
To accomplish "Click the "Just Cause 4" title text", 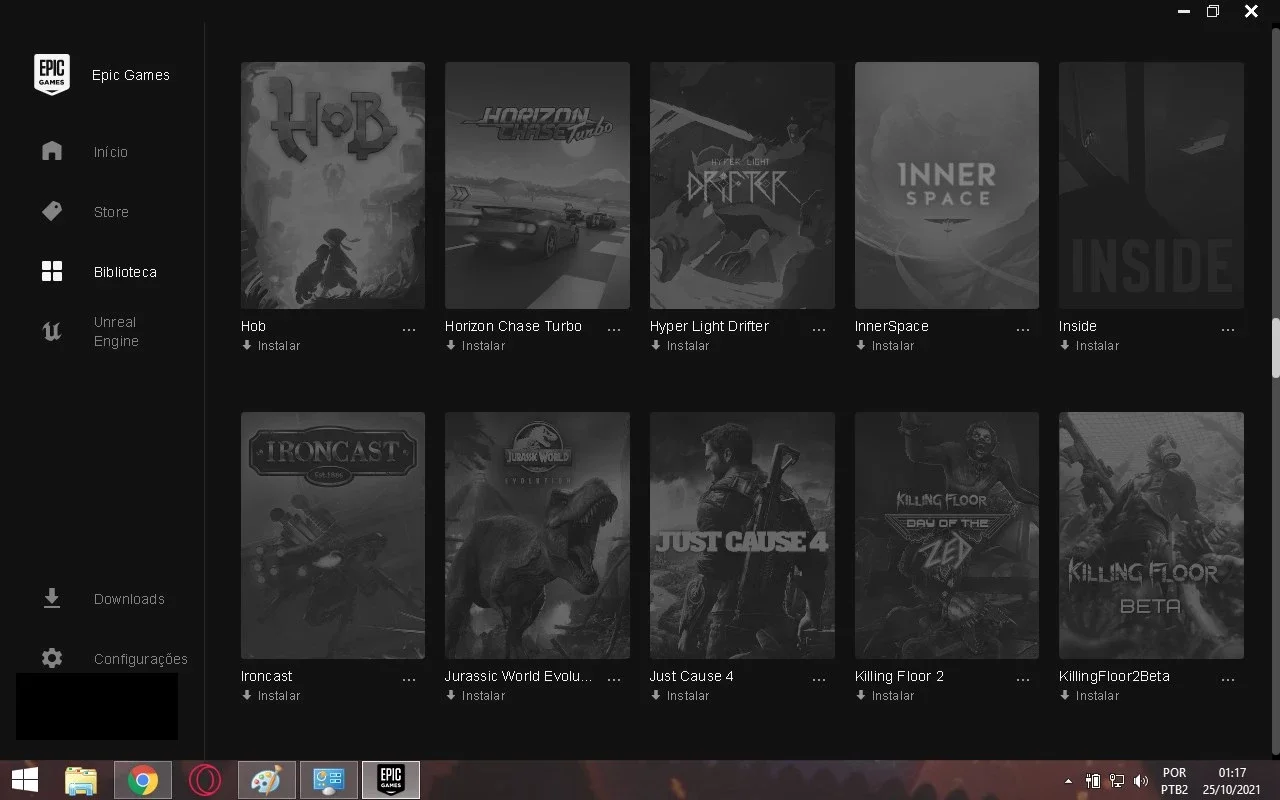I will click(x=692, y=676).
